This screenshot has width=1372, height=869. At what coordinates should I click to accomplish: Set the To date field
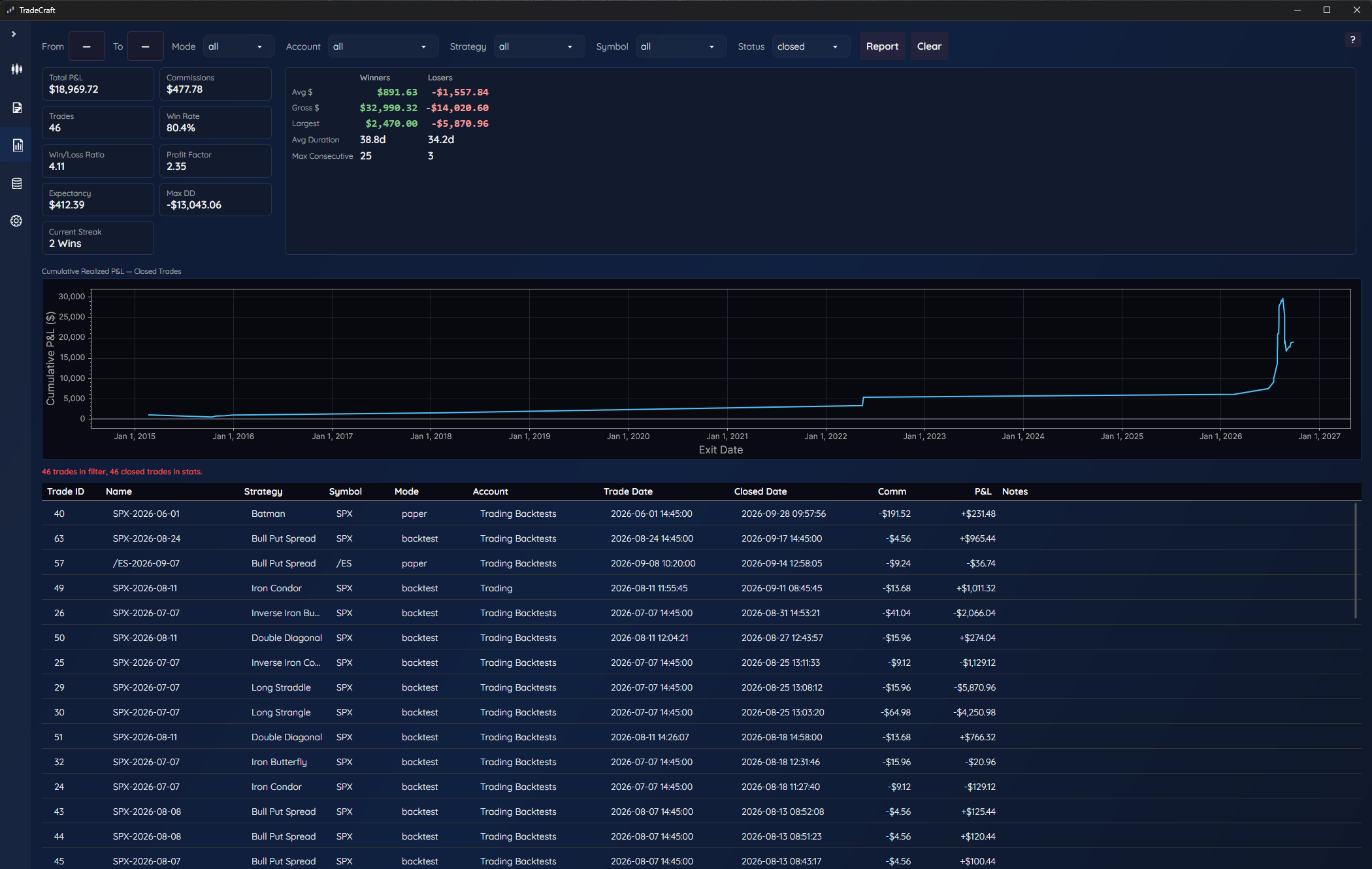(145, 46)
